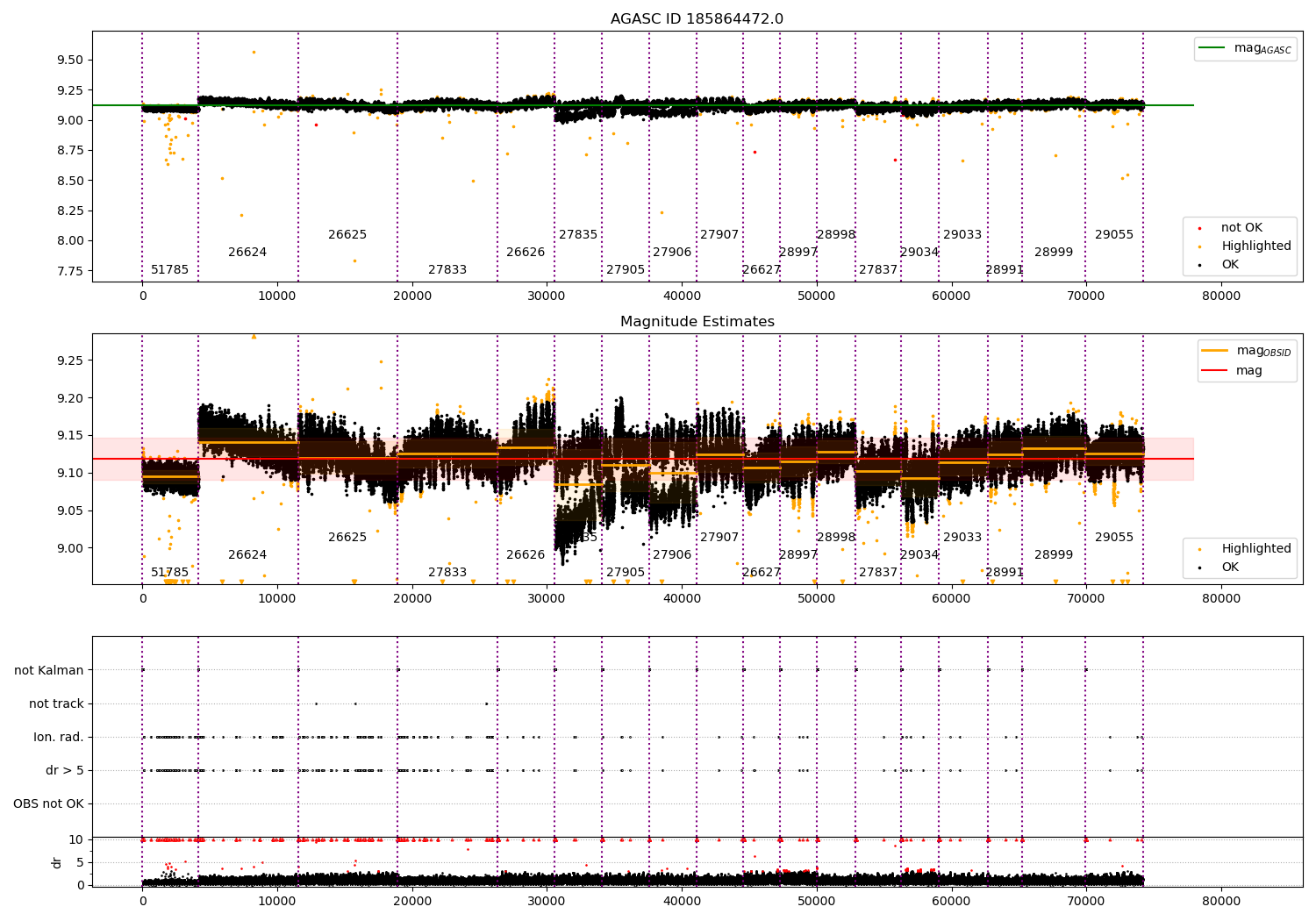Click the 9.10 y-axis tick label
Image resolution: width=1316 pixels, height=921 pixels.
70,474
